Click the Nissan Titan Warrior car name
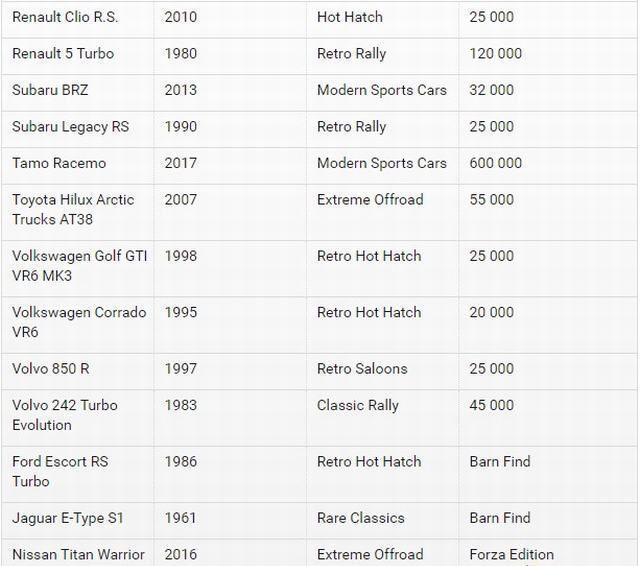Viewport: 640px width, 566px height. pos(78,554)
